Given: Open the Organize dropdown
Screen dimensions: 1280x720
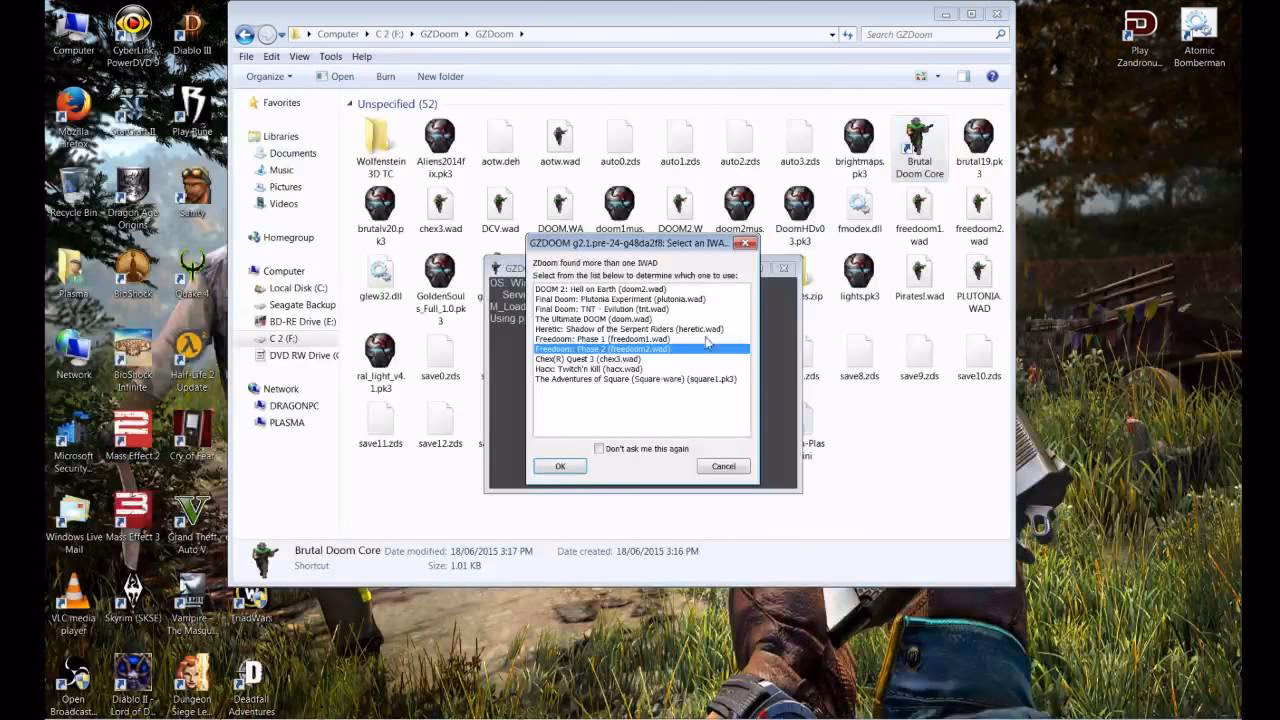Looking at the screenshot, I should [269, 76].
